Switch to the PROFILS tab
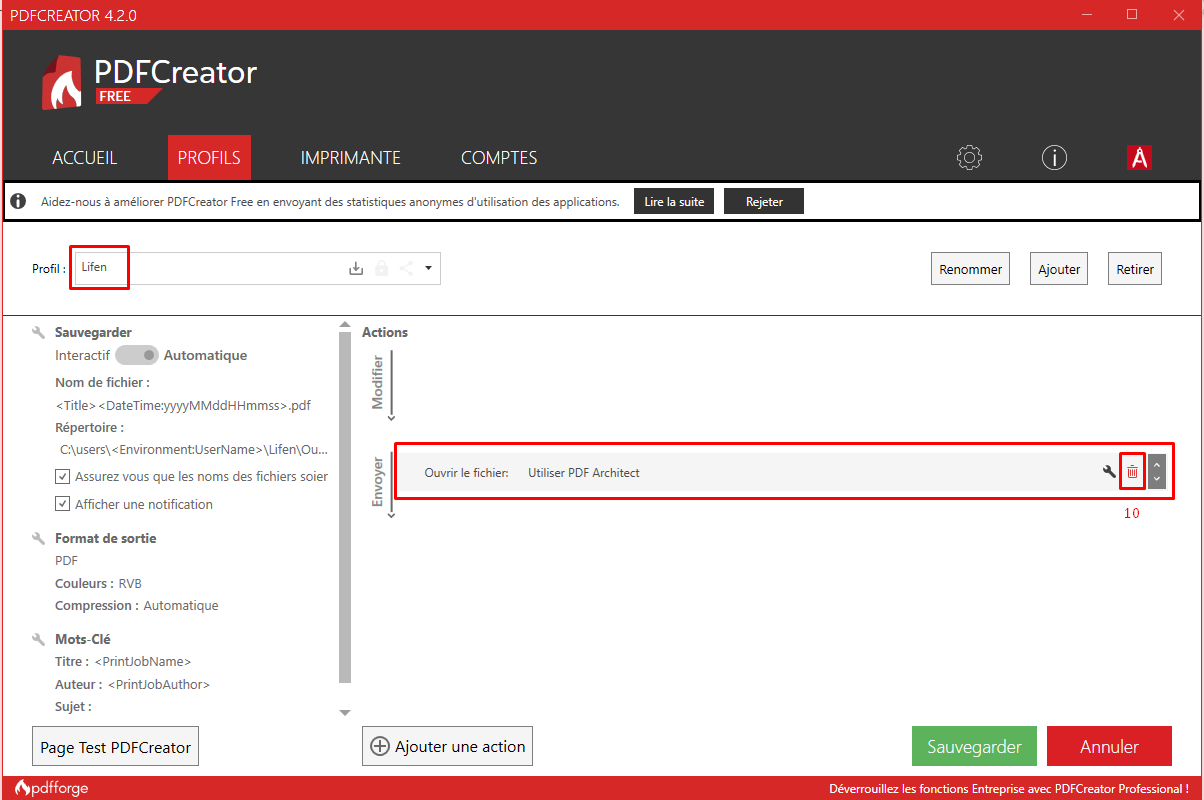The width and height of the screenshot is (1204, 800). (x=209, y=158)
